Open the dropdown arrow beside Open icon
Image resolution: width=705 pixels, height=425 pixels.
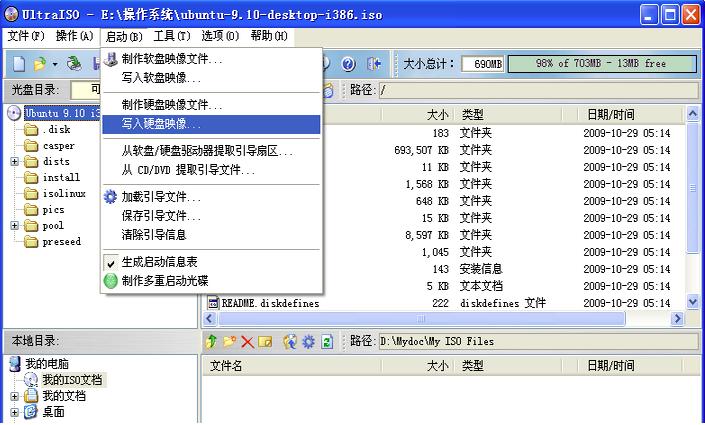pos(55,64)
